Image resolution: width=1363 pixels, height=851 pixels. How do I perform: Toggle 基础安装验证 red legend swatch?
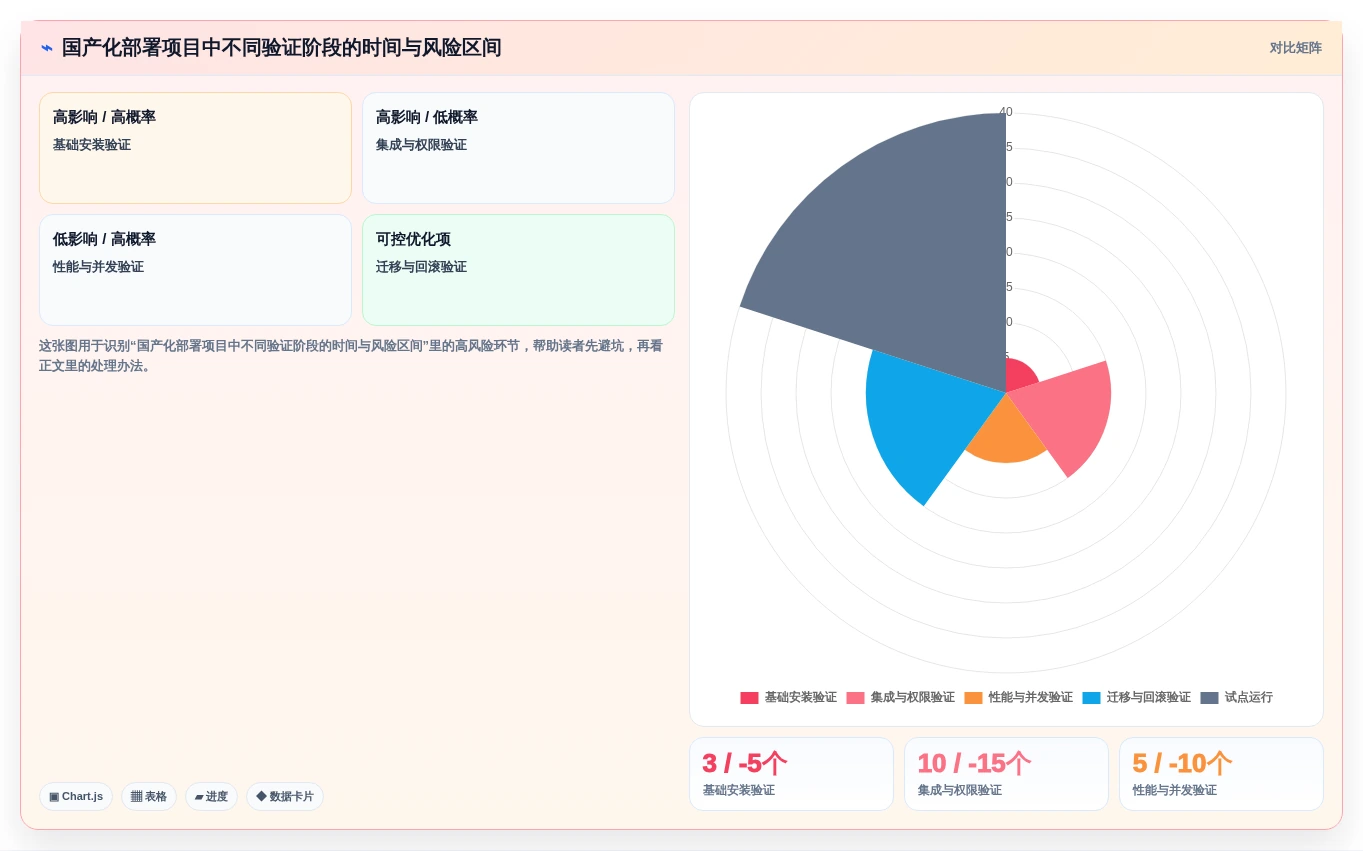(x=749, y=698)
